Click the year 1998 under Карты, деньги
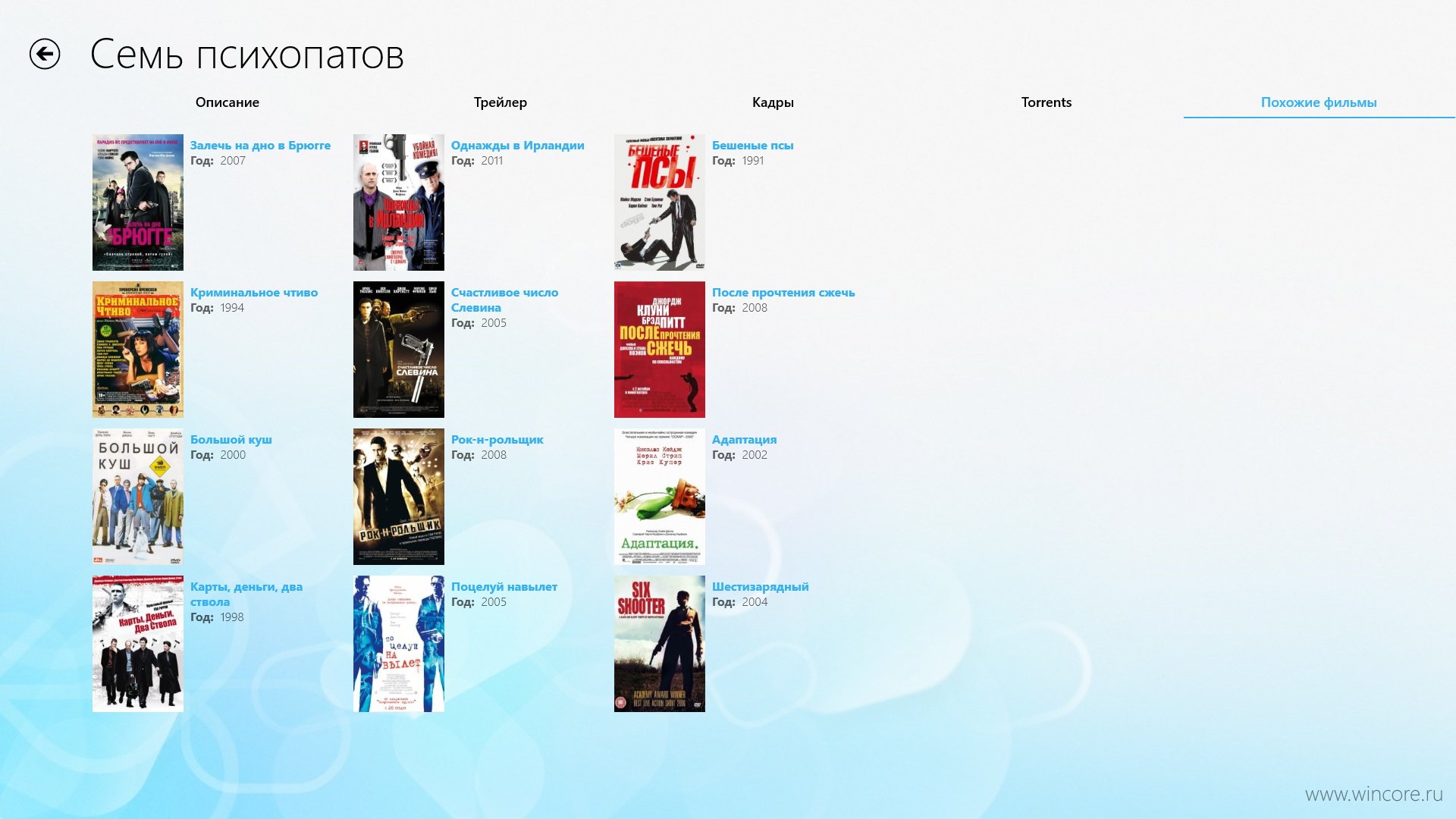Viewport: 1456px width, 819px height. [232, 617]
